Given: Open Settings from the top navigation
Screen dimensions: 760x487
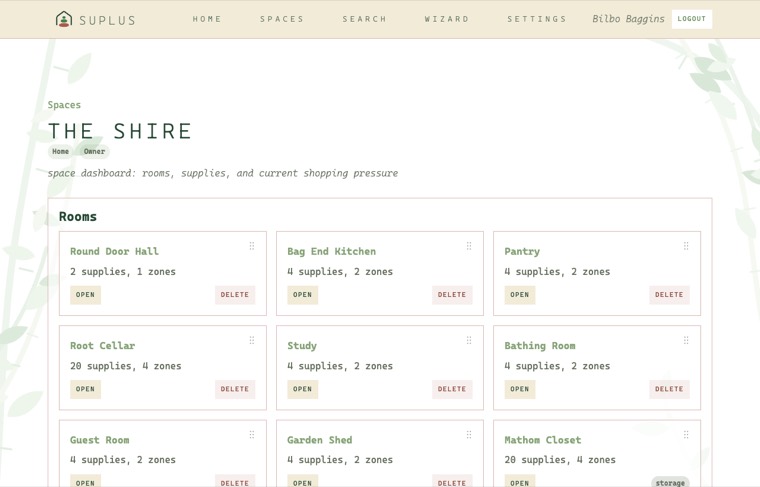Looking at the screenshot, I should coord(537,19).
